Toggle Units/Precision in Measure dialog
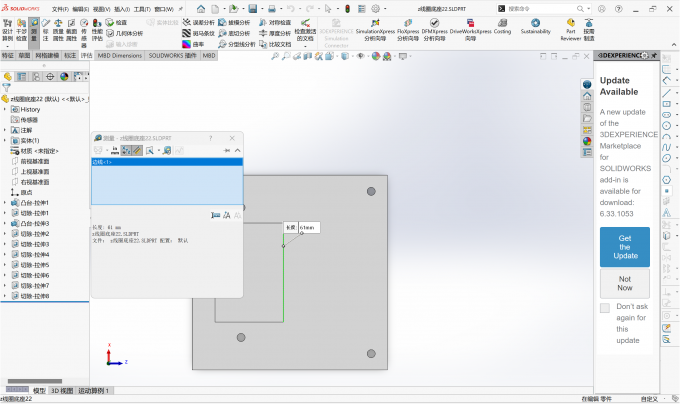The width and height of the screenshot is (680, 404). point(114,150)
